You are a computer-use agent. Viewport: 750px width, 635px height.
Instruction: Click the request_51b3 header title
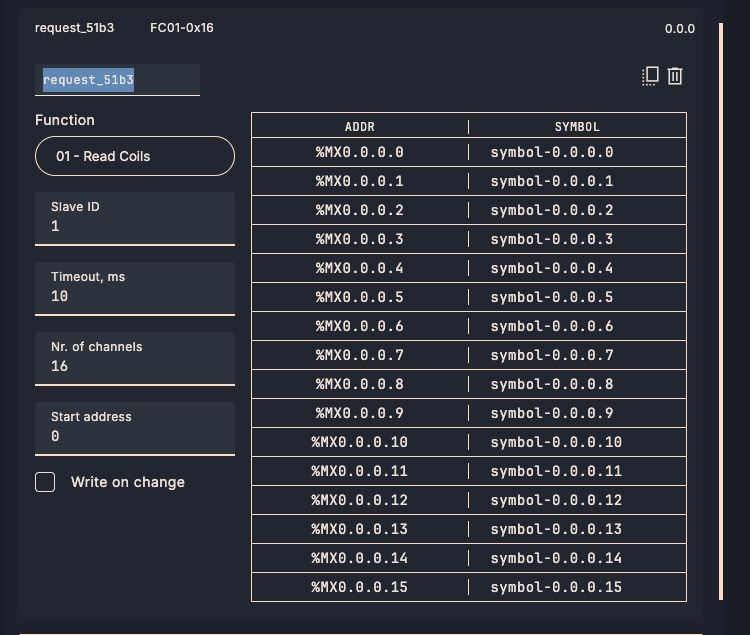75,28
